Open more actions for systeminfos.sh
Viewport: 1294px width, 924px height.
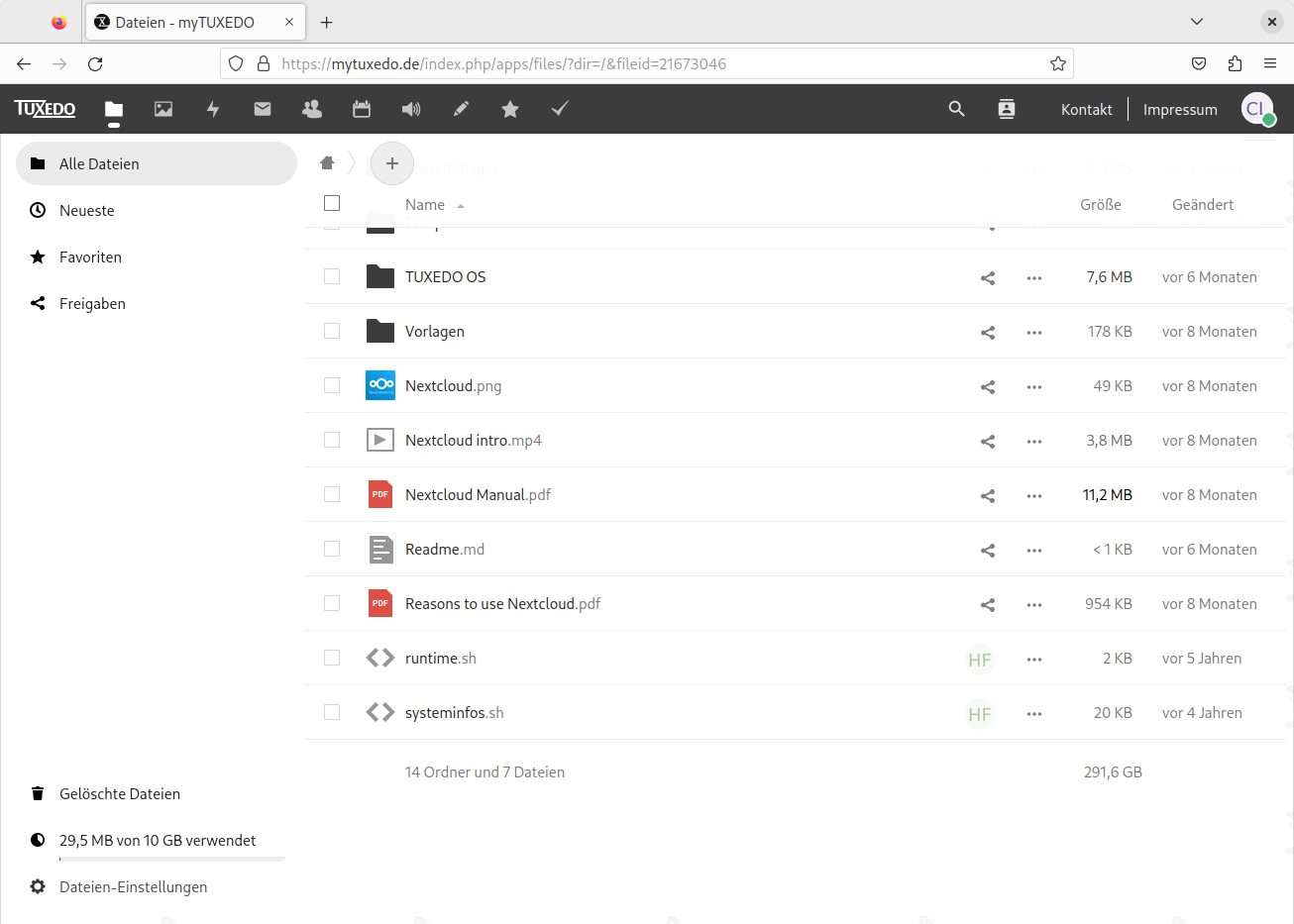tap(1034, 714)
